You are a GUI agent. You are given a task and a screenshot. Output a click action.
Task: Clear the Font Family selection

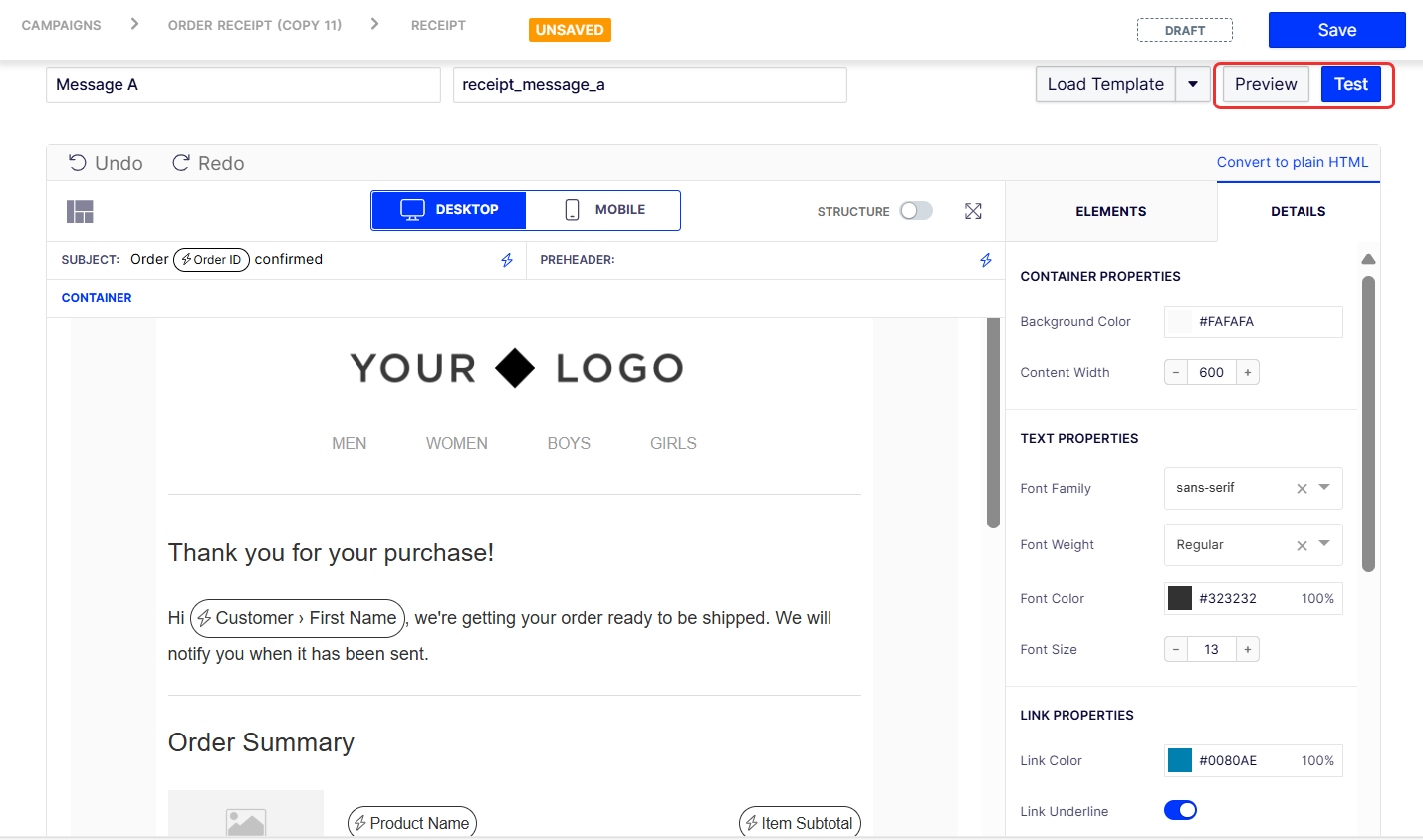[x=1302, y=489]
